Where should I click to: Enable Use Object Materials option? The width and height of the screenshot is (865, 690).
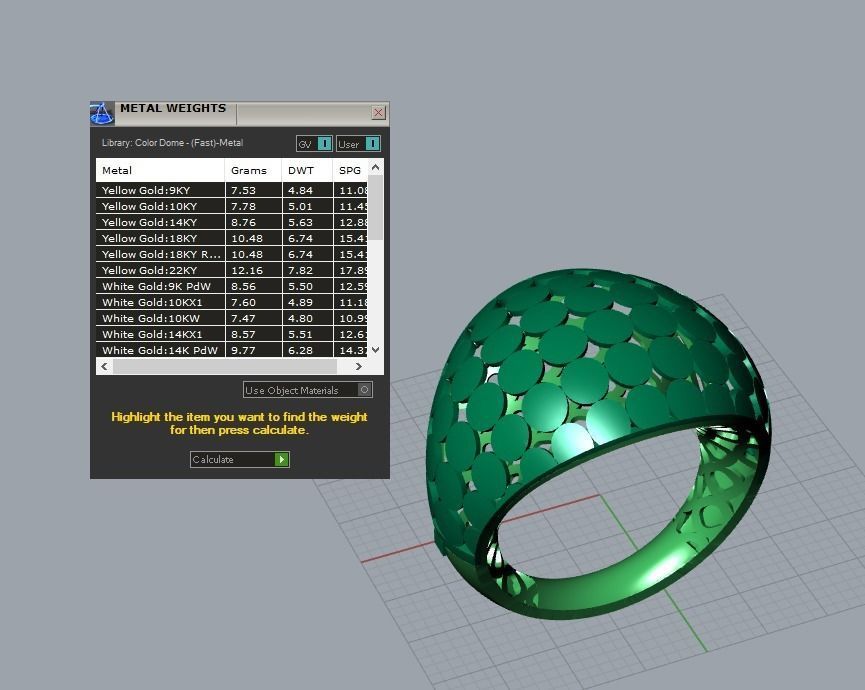point(308,390)
